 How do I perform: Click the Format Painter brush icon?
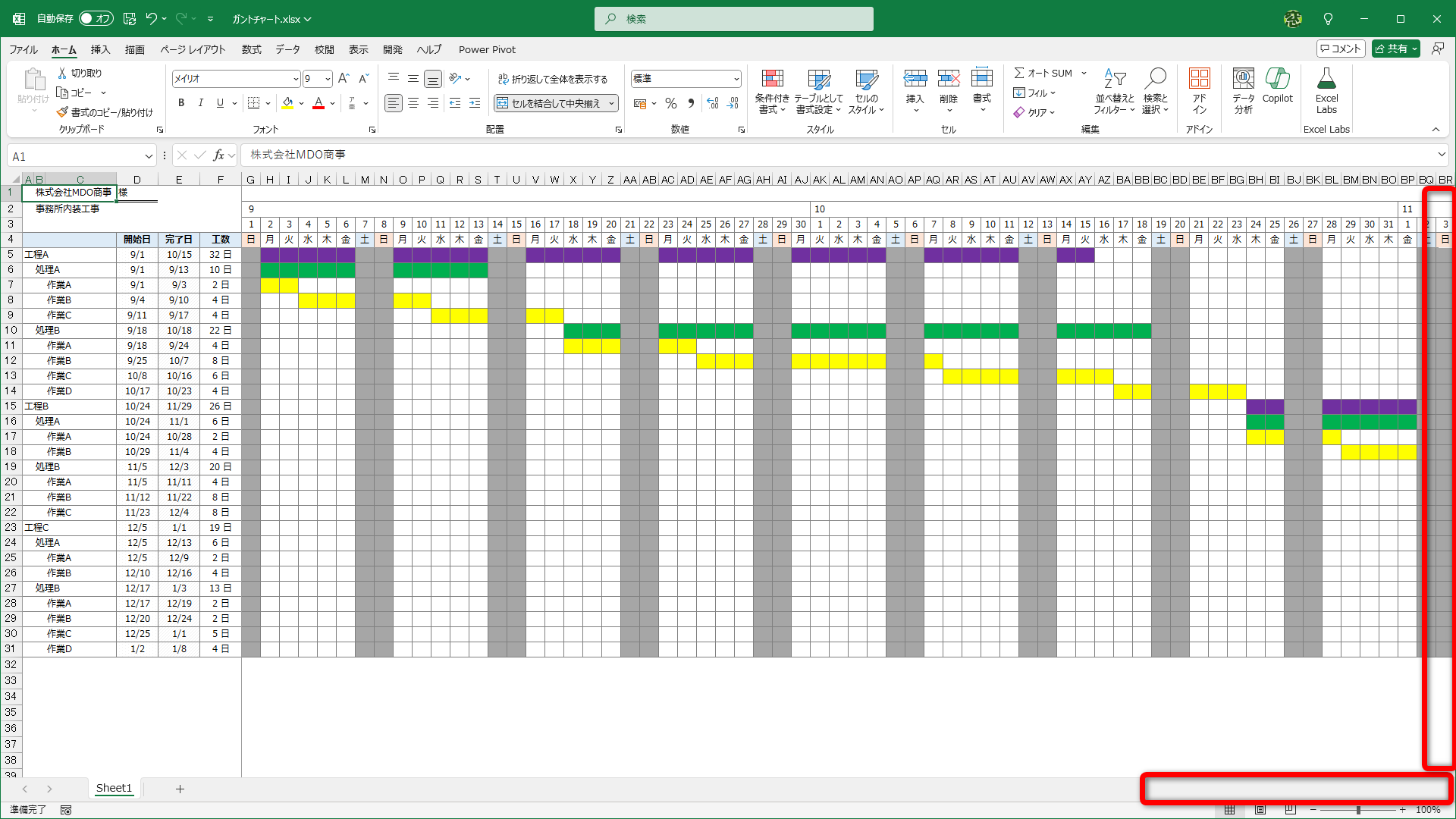(x=62, y=112)
